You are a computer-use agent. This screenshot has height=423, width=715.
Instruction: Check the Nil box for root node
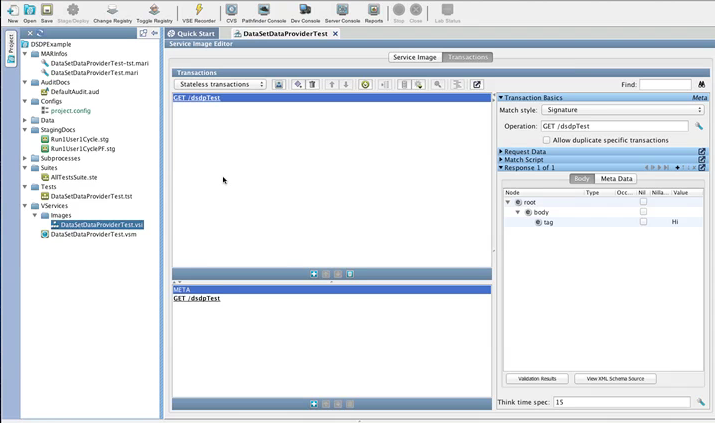tap(643, 202)
